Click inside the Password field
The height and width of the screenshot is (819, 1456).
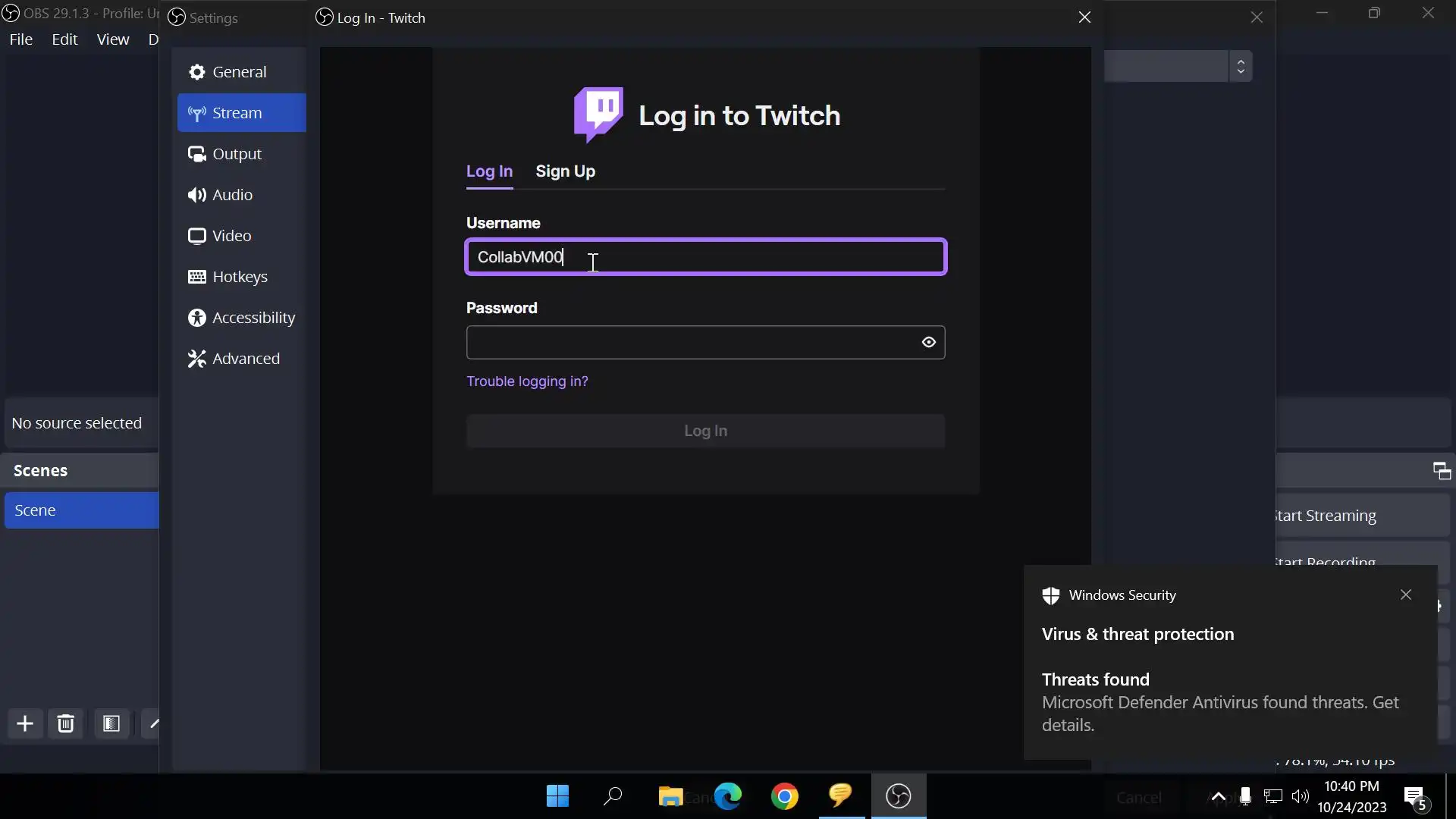pyautogui.click(x=686, y=343)
